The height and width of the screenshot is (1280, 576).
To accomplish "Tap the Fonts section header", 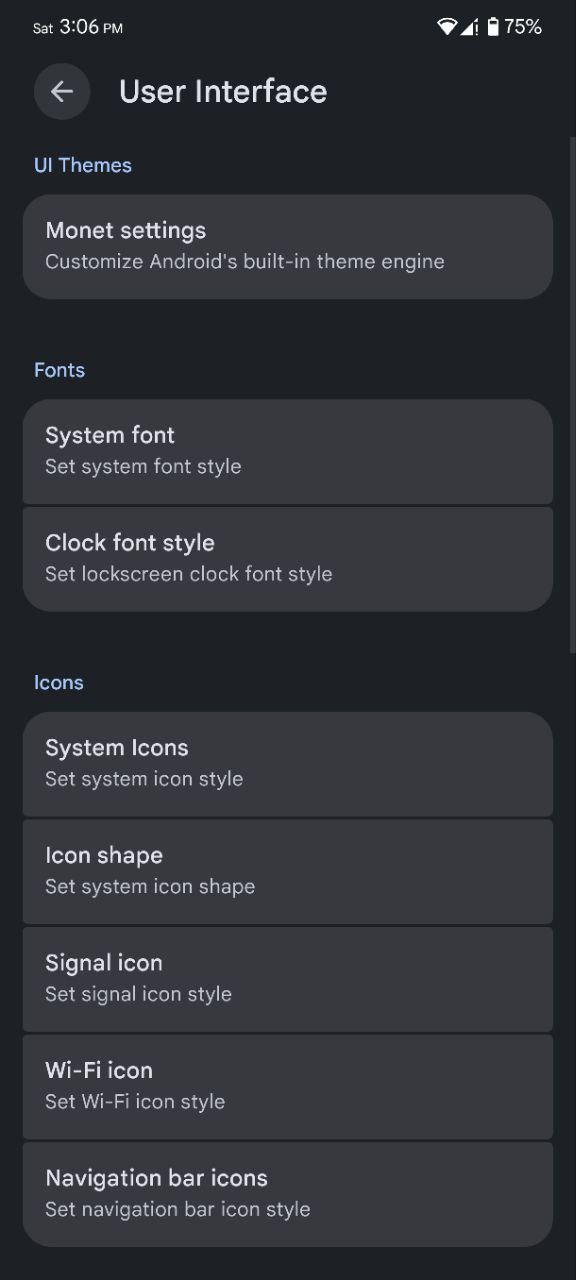I will click(x=59, y=370).
